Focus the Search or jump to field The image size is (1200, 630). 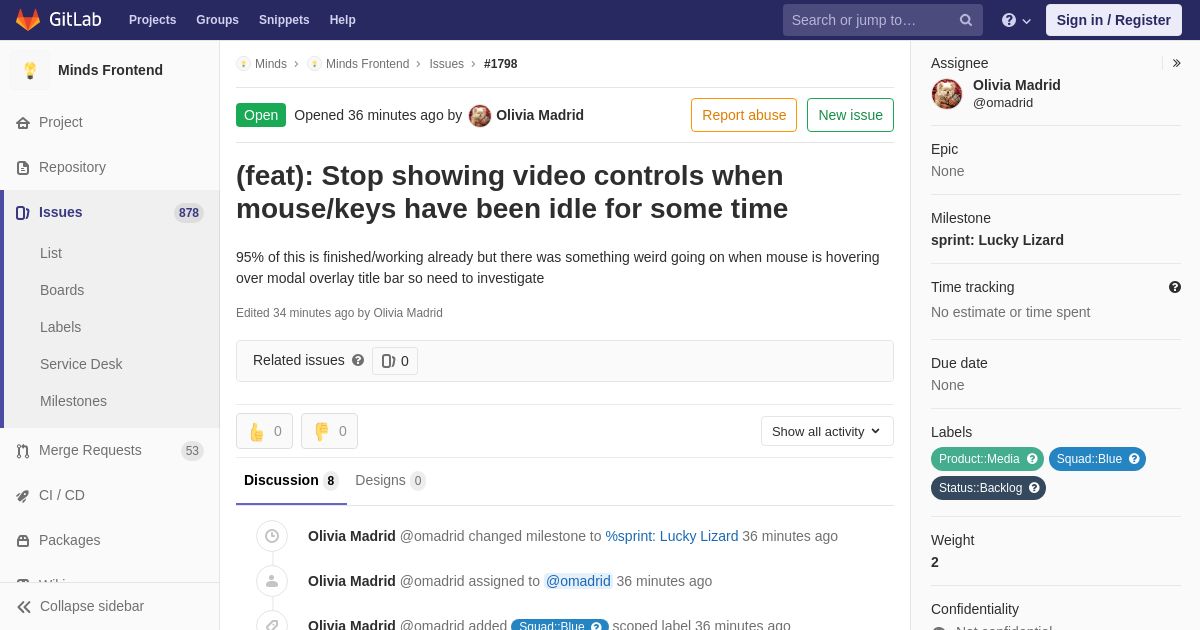[x=883, y=20]
